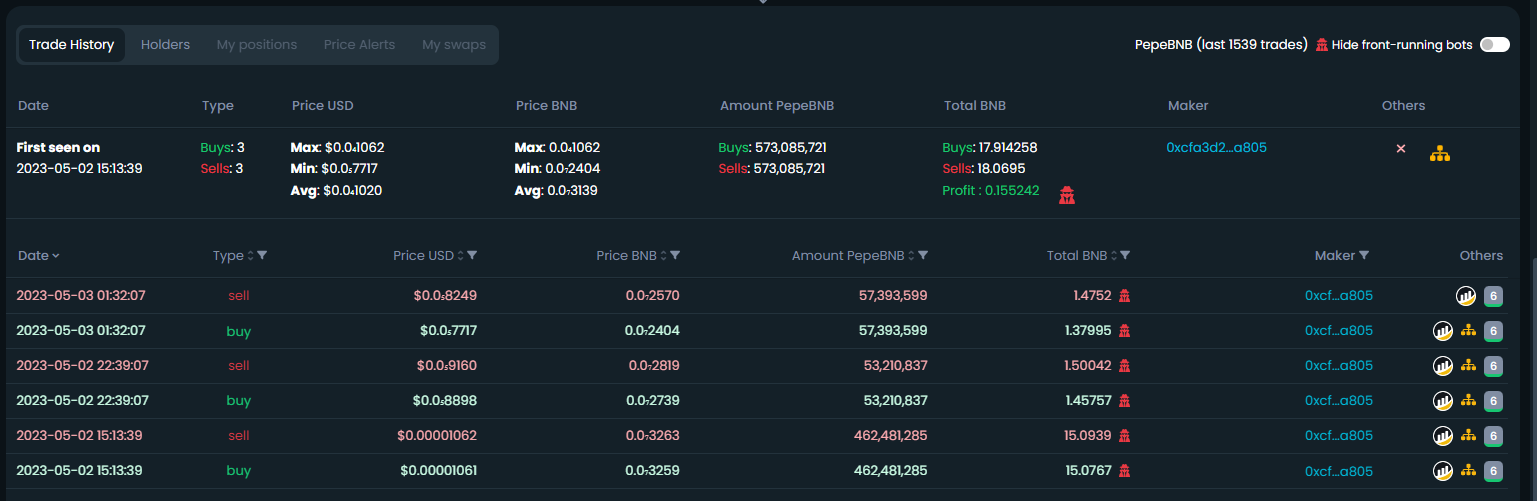Open the hierarchy icon next to the summary maker

pos(1439,154)
